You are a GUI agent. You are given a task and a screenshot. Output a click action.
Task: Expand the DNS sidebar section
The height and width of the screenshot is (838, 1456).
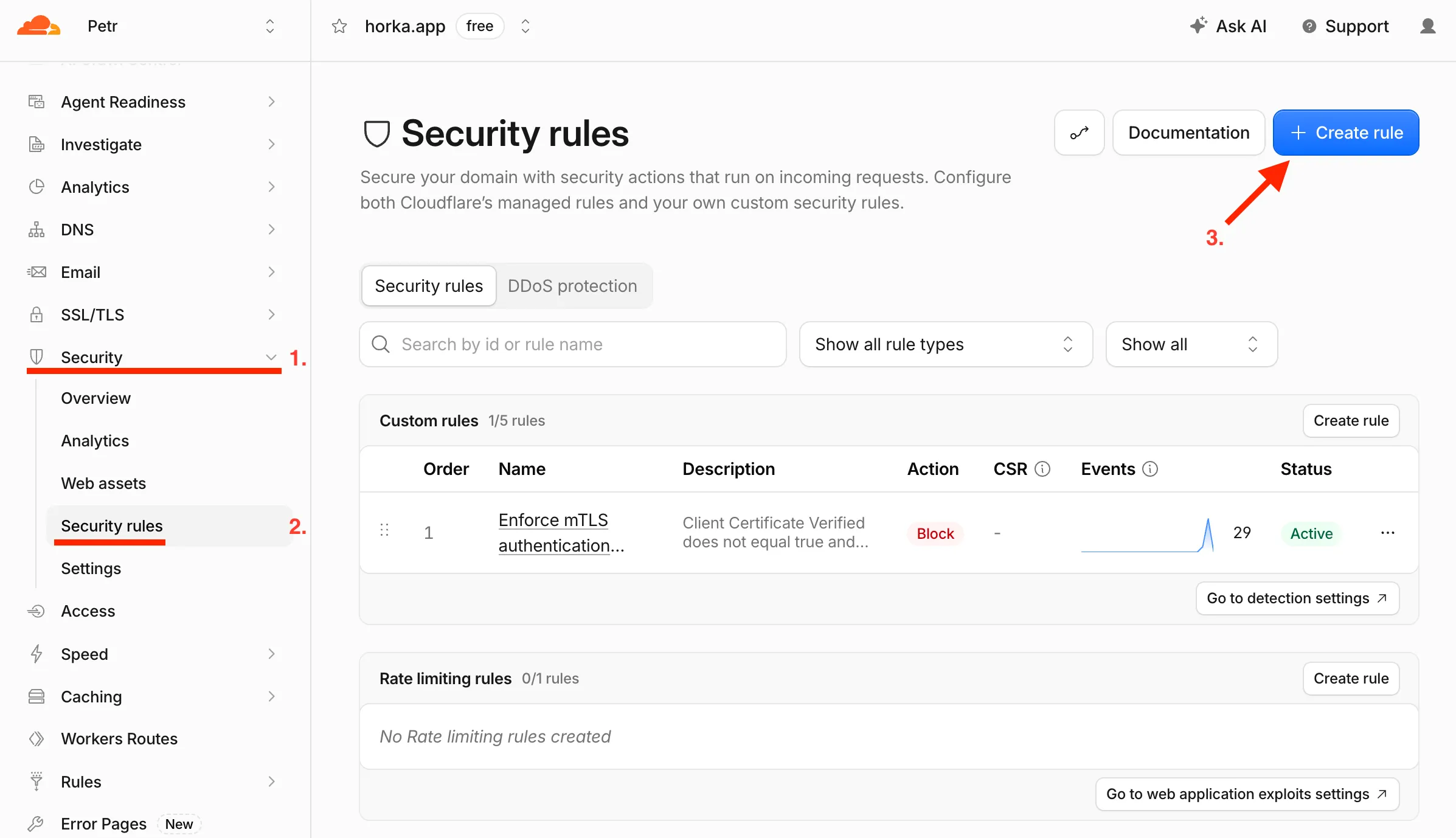click(x=271, y=229)
